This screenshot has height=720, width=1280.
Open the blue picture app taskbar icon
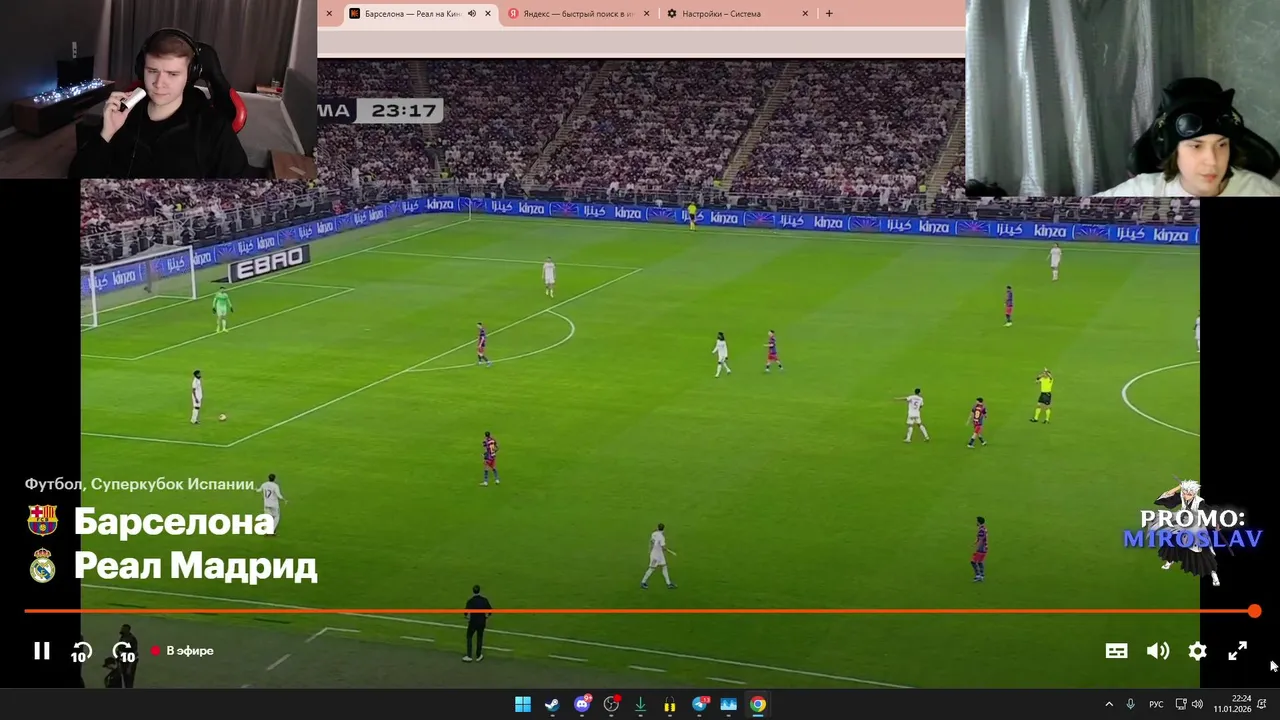point(728,704)
